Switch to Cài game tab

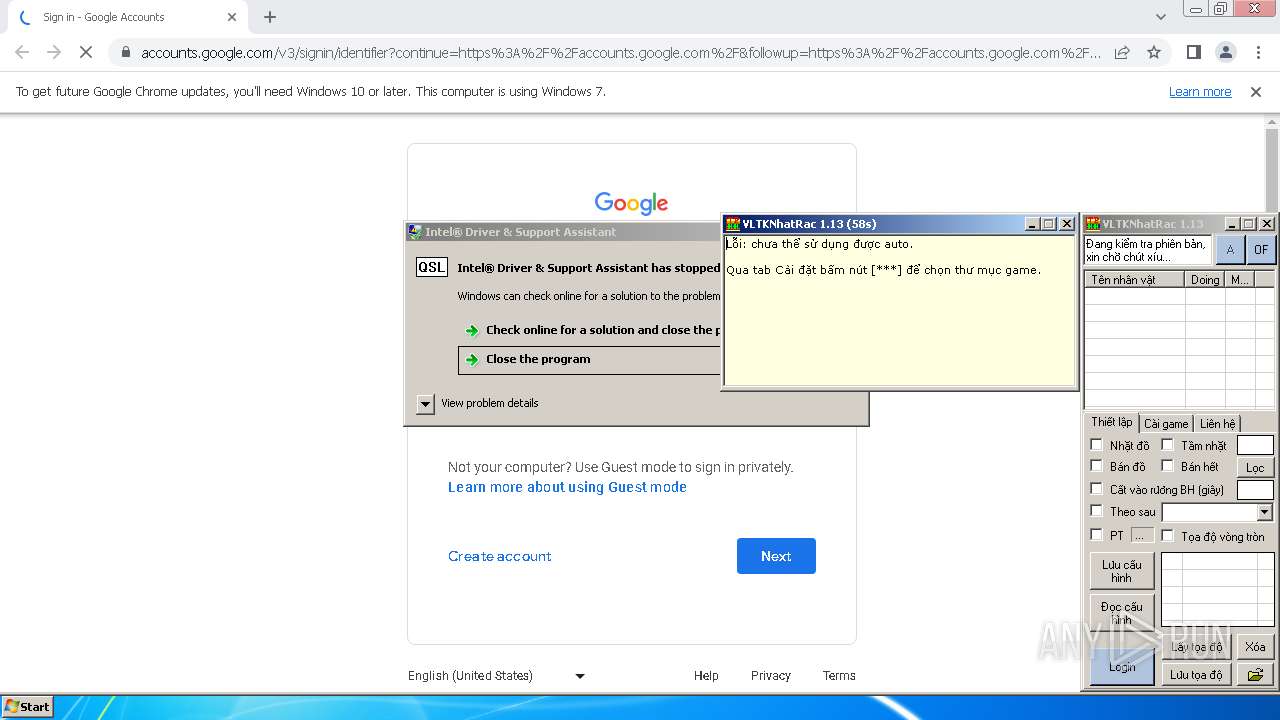(x=1166, y=424)
